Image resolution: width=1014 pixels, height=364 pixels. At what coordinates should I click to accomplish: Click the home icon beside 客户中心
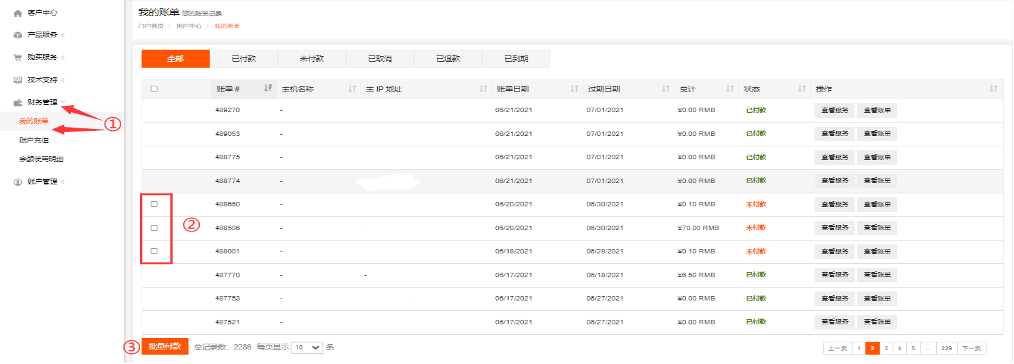pos(17,13)
